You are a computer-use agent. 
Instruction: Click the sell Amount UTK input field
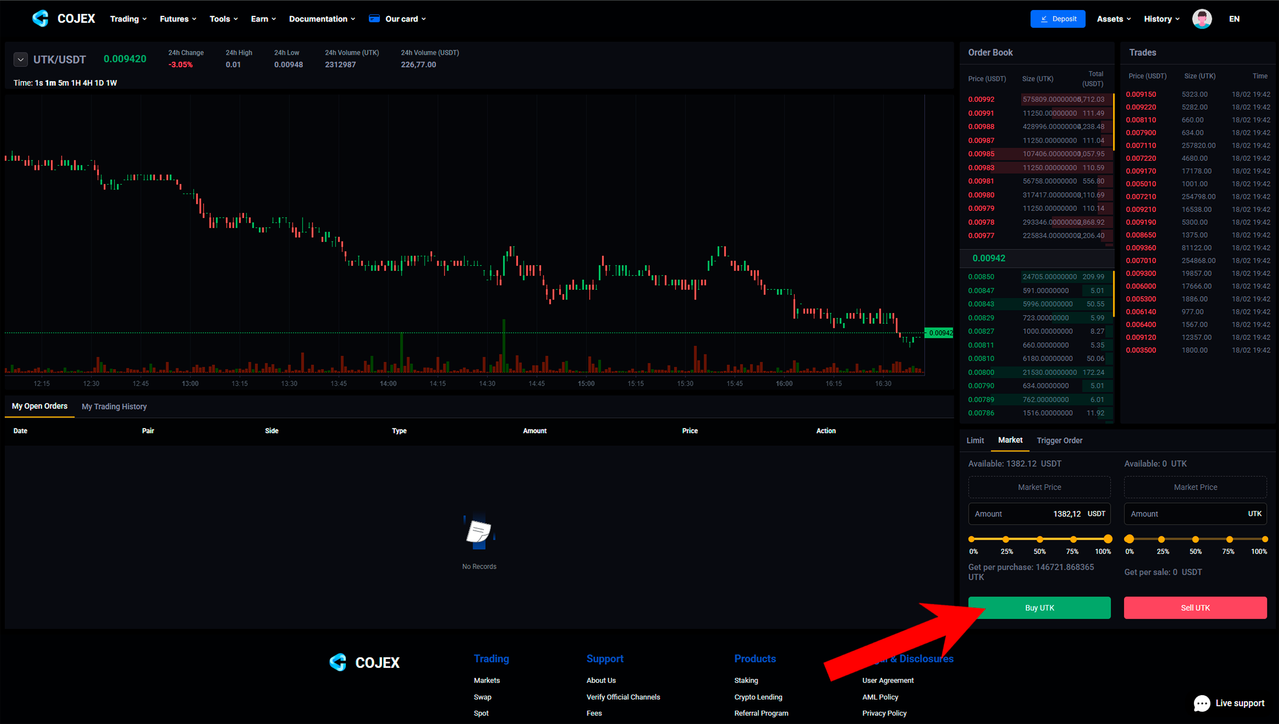[1195, 514]
